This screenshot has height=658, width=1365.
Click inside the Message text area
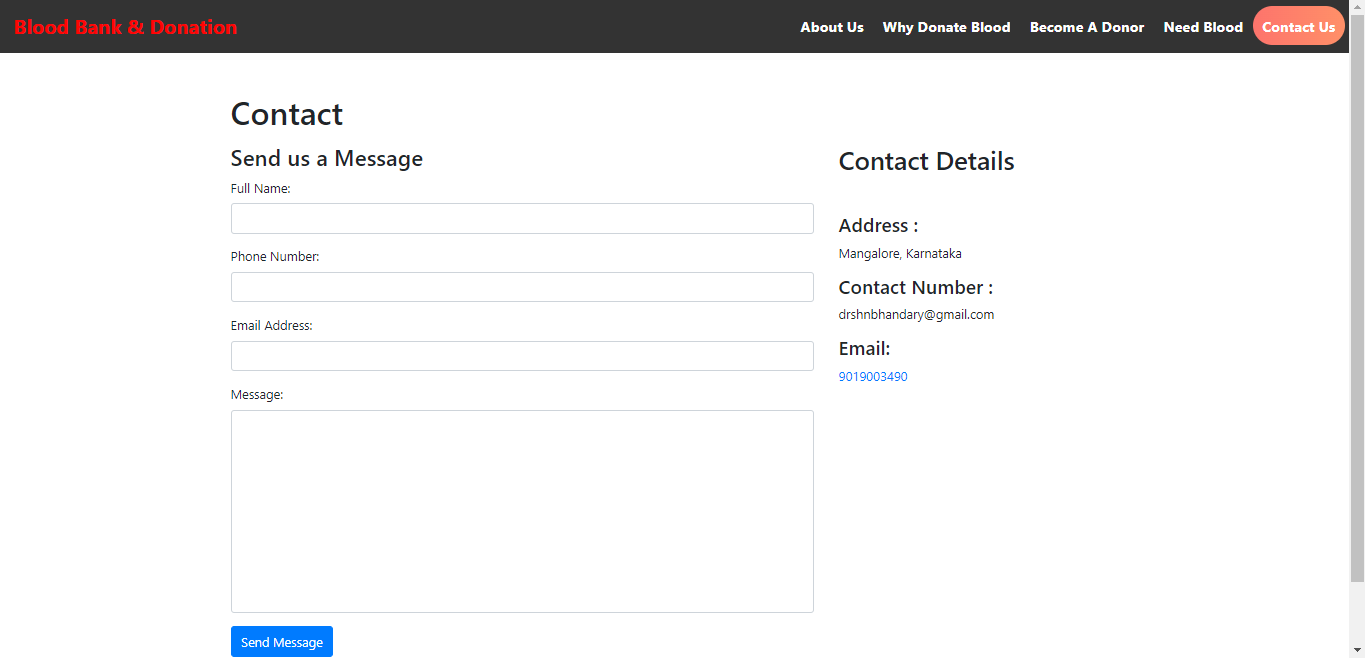(521, 510)
